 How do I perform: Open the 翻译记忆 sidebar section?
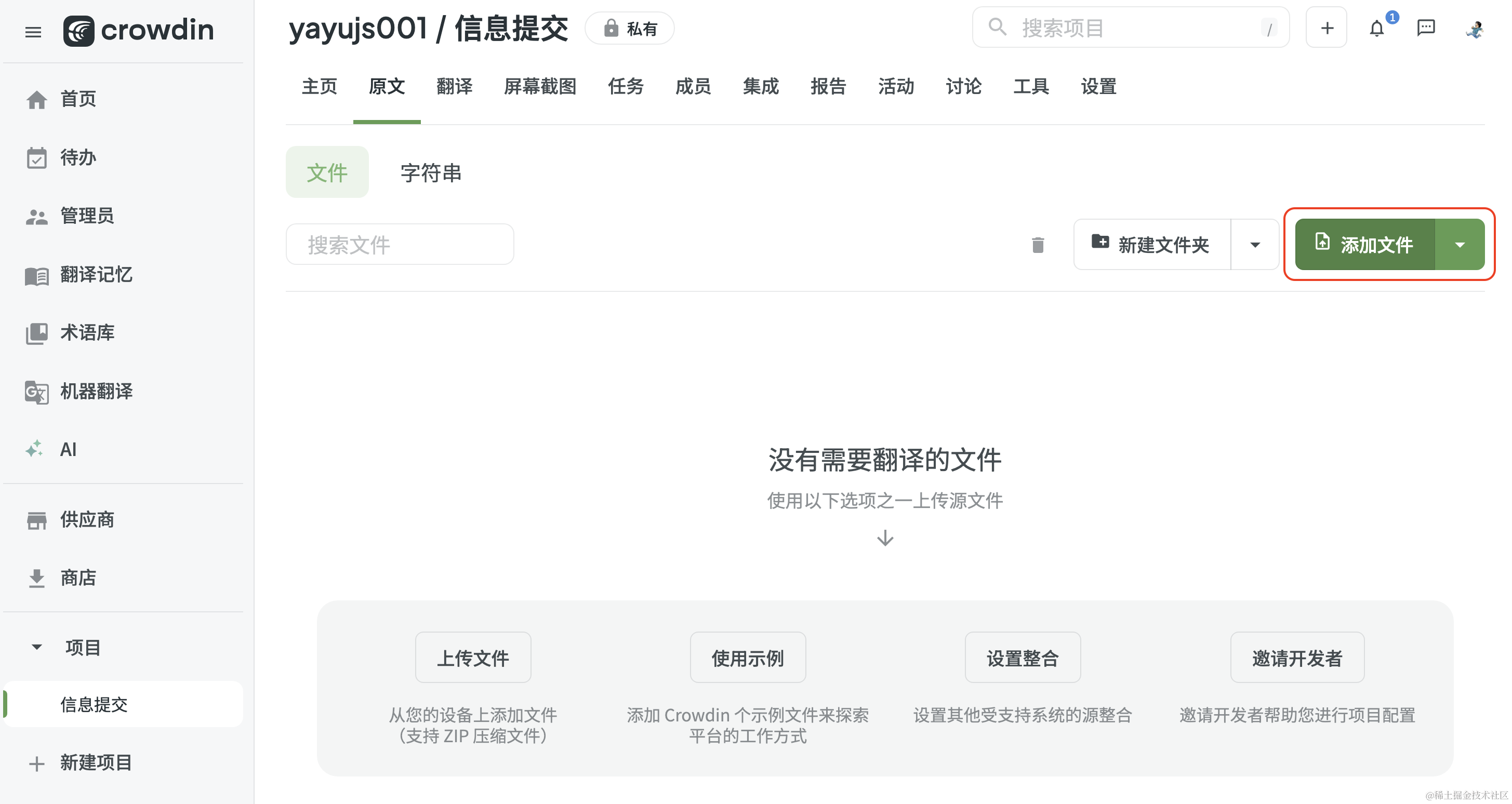pos(96,275)
